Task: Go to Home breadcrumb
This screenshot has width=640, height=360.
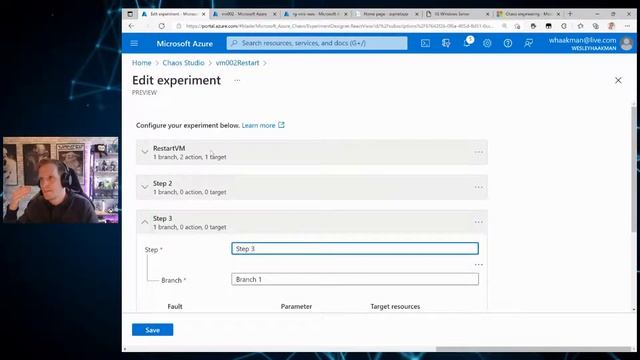Action: pos(142,63)
